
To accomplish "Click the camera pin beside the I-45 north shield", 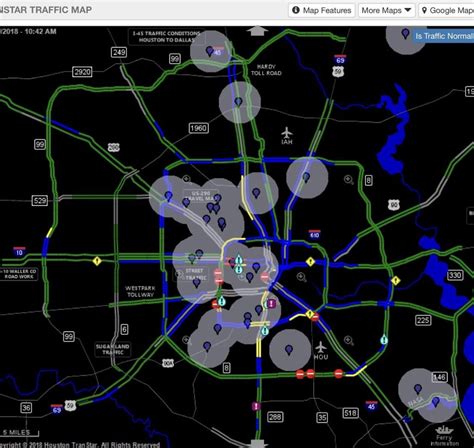I will click(209, 51).
